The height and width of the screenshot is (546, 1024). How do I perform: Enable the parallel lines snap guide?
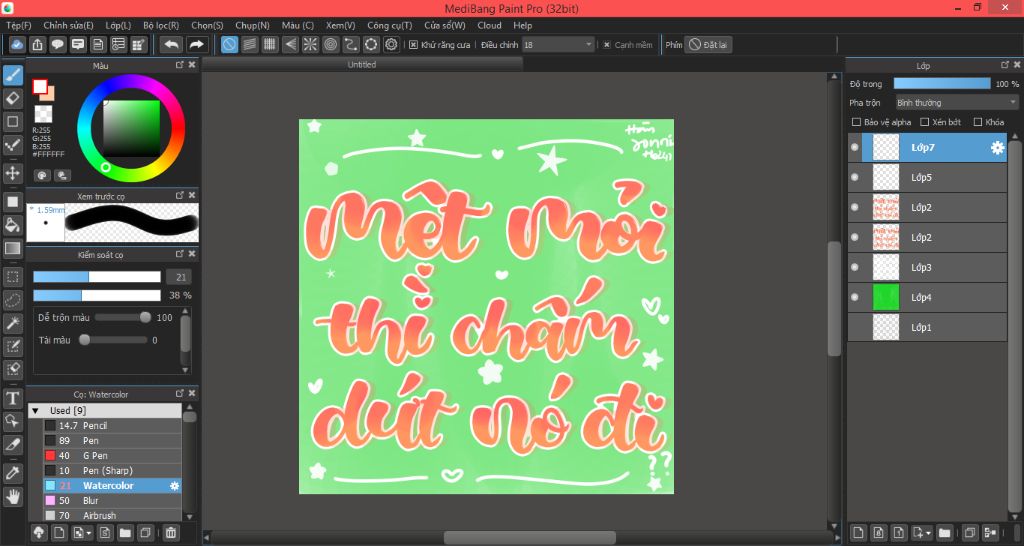click(249, 44)
